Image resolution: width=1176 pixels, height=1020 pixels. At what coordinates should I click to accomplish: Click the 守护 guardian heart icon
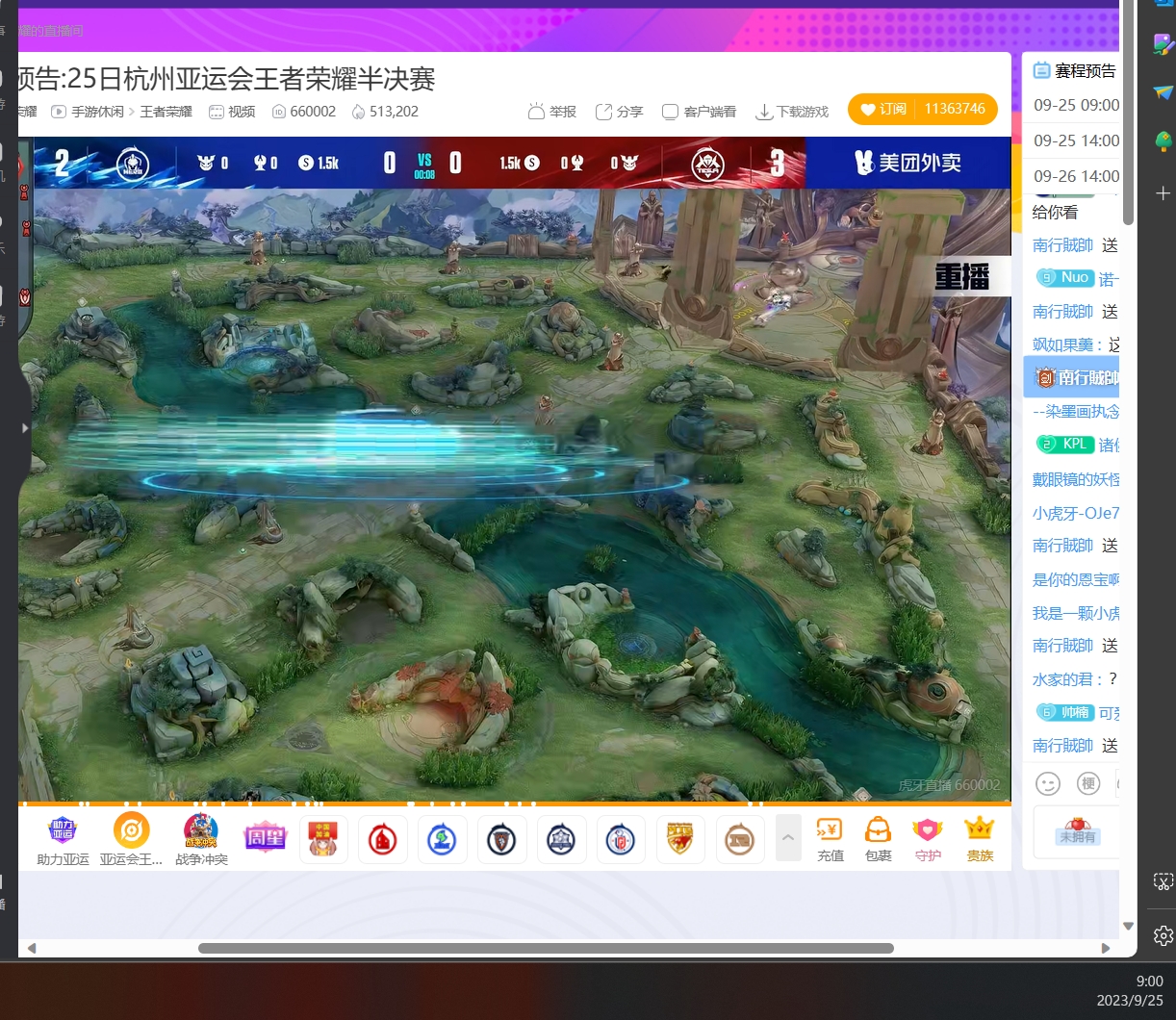pos(928,838)
